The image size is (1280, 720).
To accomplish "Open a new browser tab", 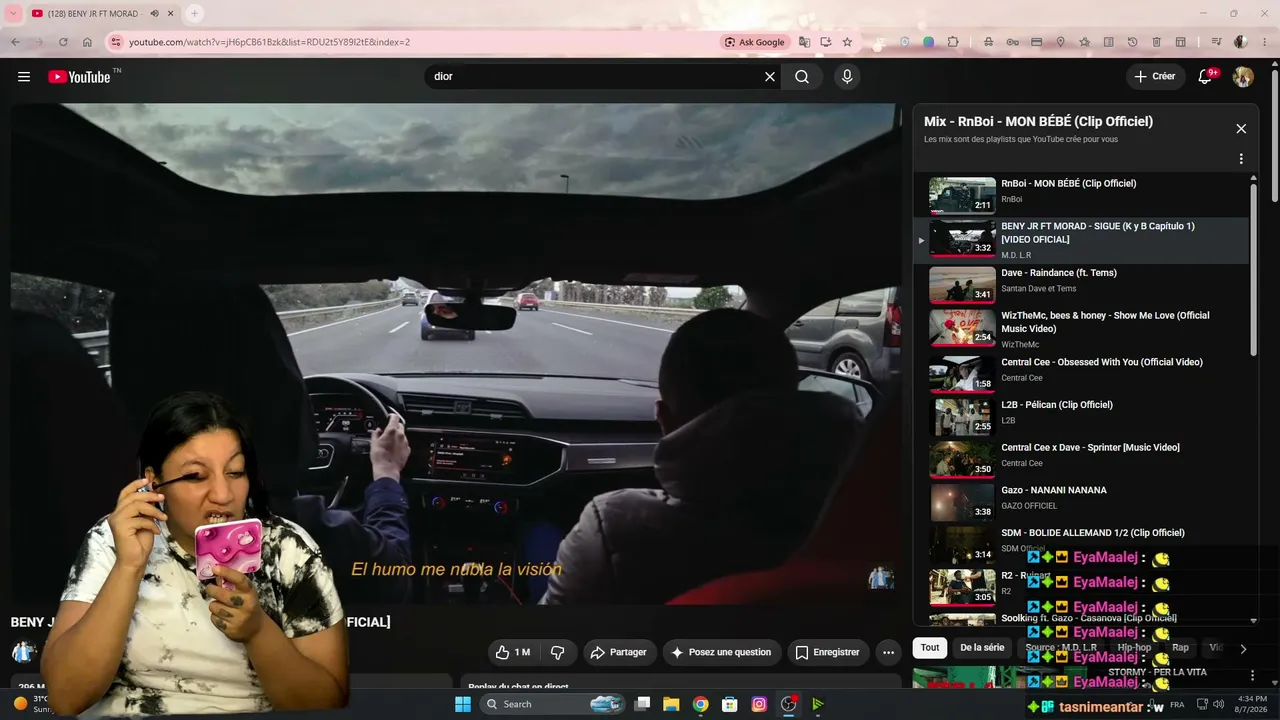I will (194, 14).
